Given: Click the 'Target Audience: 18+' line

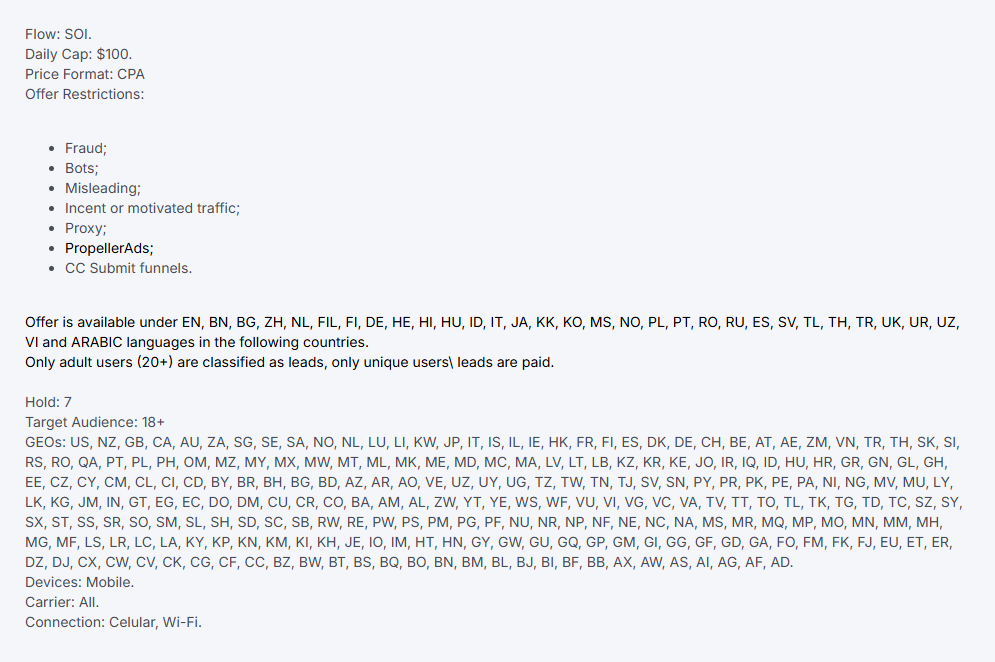Looking at the screenshot, I should tap(95, 423).
